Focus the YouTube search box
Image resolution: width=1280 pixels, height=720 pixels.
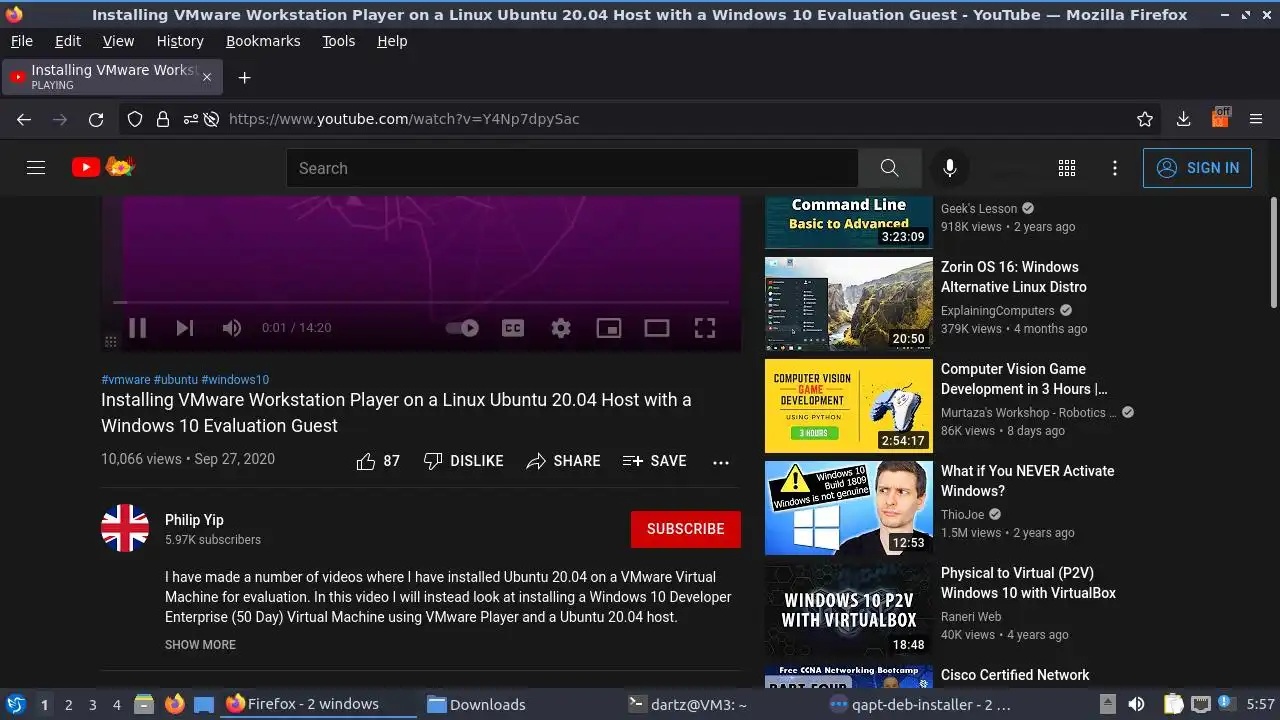tap(572, 168)
